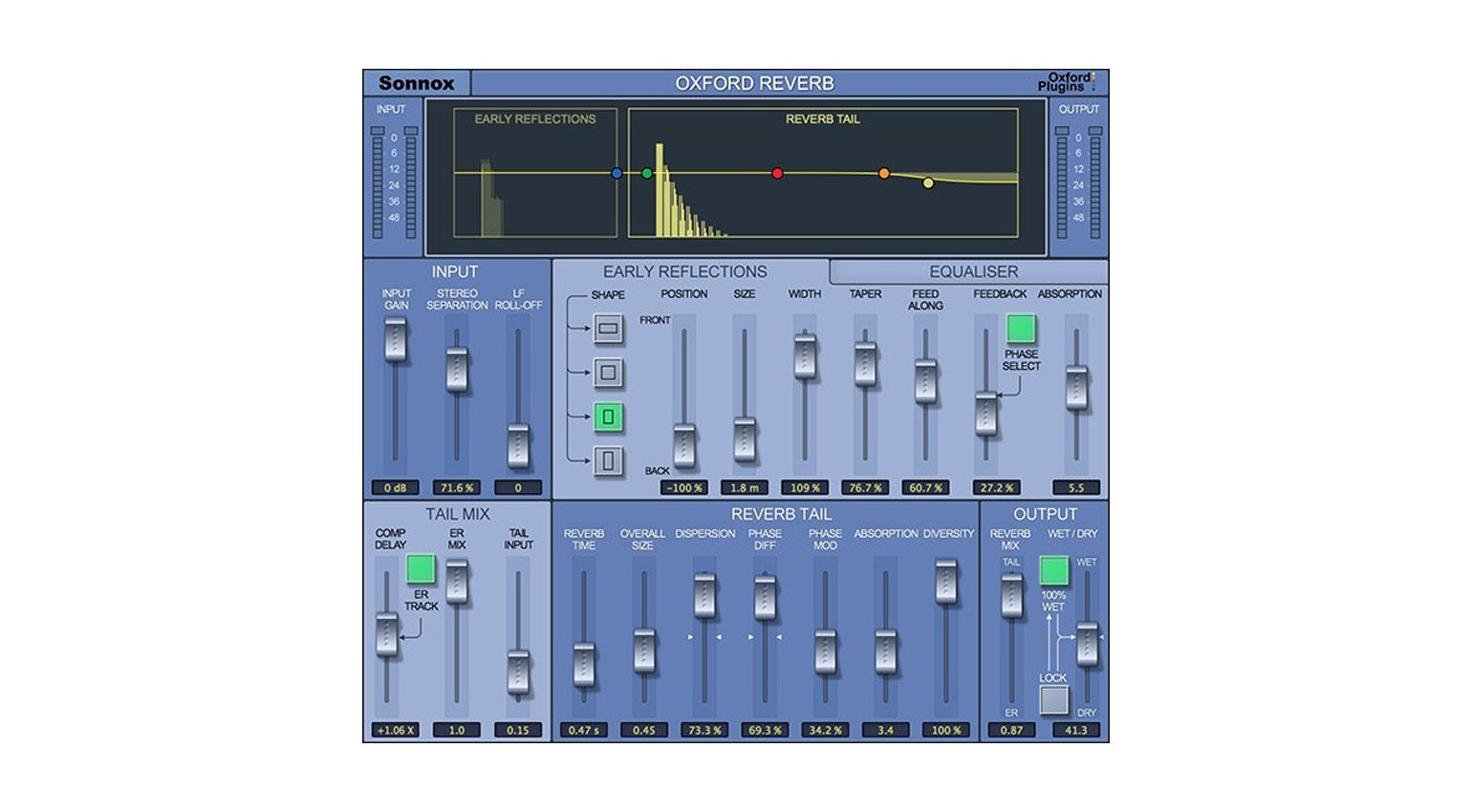This screenshot has width=1472, height=812.
Task: Click the LF Roll-Off value 0
Action: tap(518, 488)
